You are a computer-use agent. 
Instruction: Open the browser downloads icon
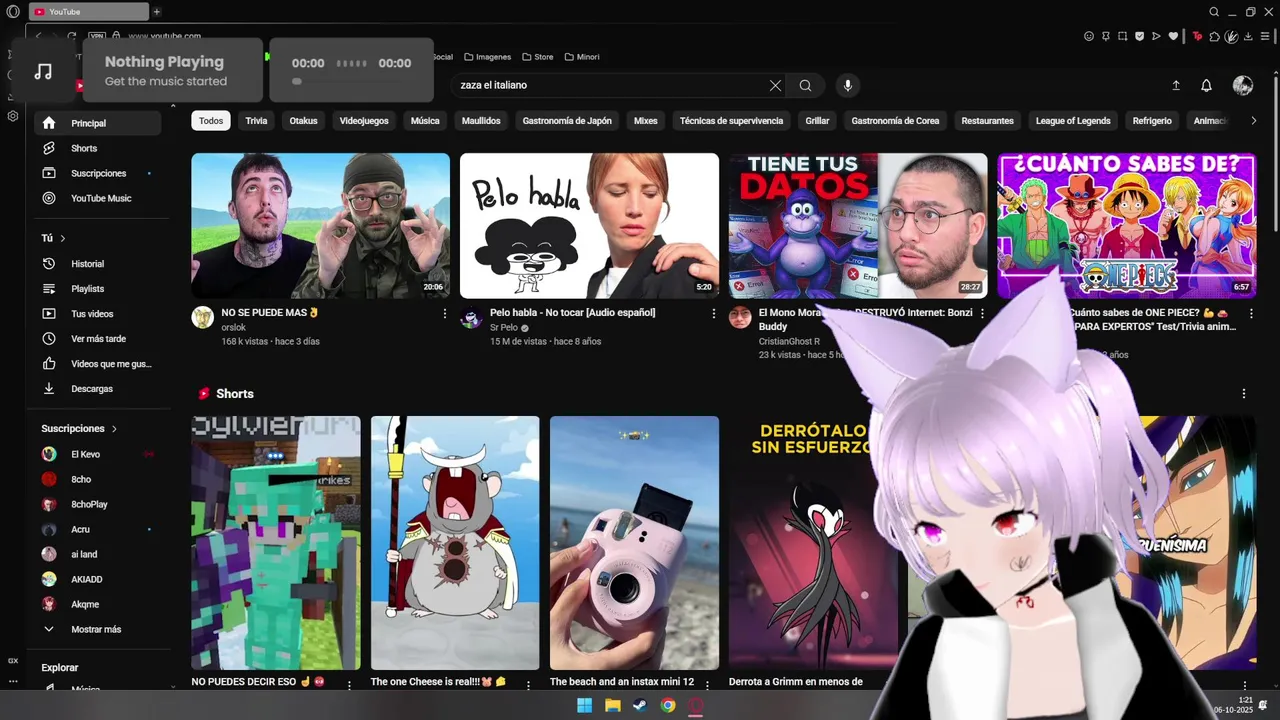pyautogui.click(x=1249, y=36)
